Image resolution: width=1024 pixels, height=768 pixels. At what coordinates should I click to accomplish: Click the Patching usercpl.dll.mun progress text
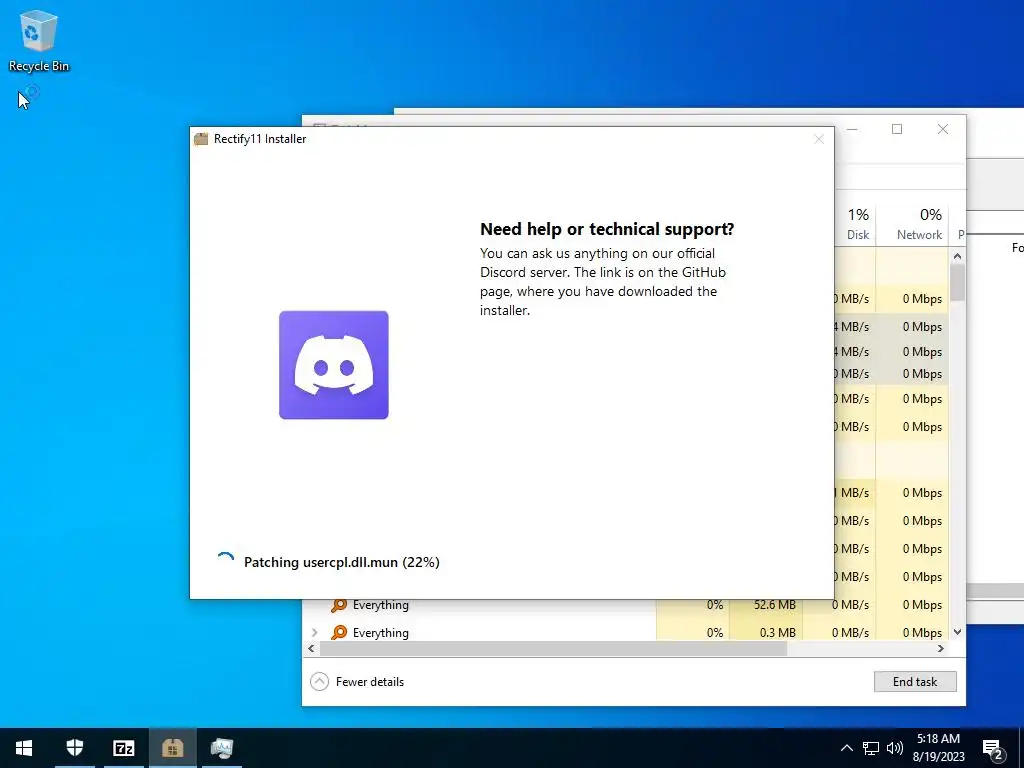point(342,562)
